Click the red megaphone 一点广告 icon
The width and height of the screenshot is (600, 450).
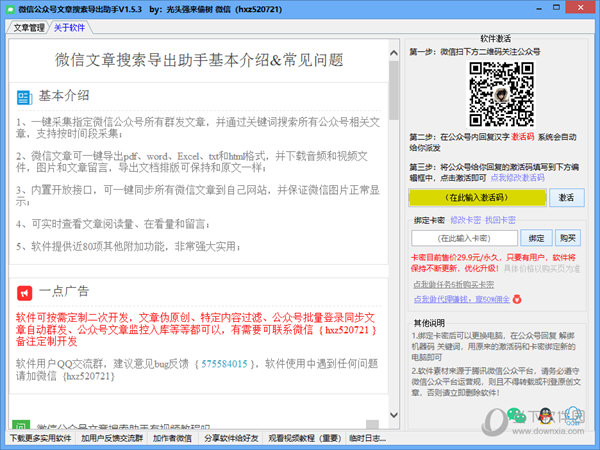tap(24, 293)
